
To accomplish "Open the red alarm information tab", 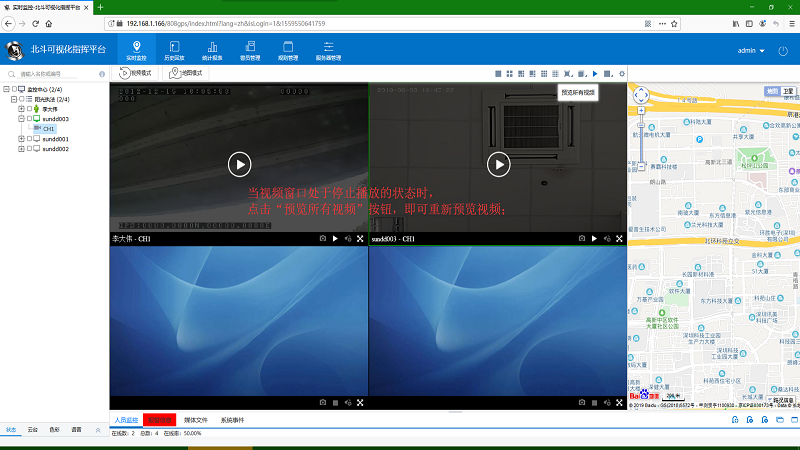I will click(x=160, y=420).
